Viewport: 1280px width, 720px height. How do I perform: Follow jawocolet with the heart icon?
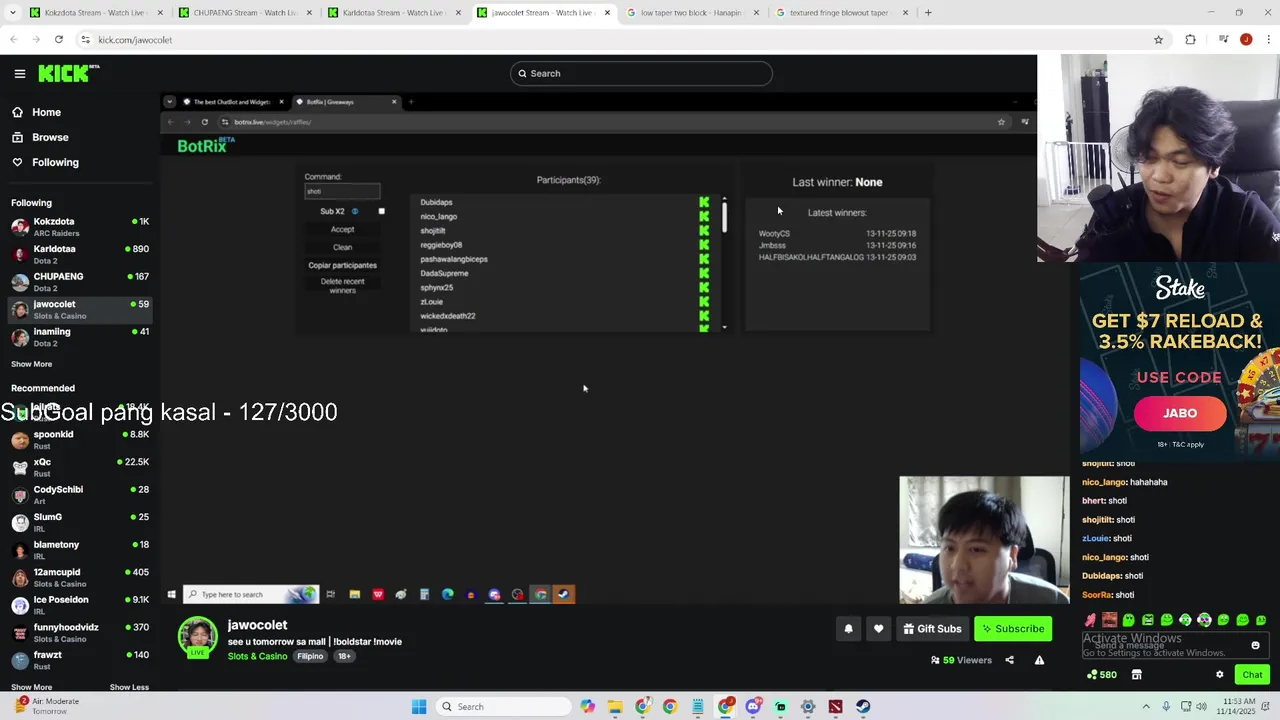pyautogui.click(x=878, y=629)
